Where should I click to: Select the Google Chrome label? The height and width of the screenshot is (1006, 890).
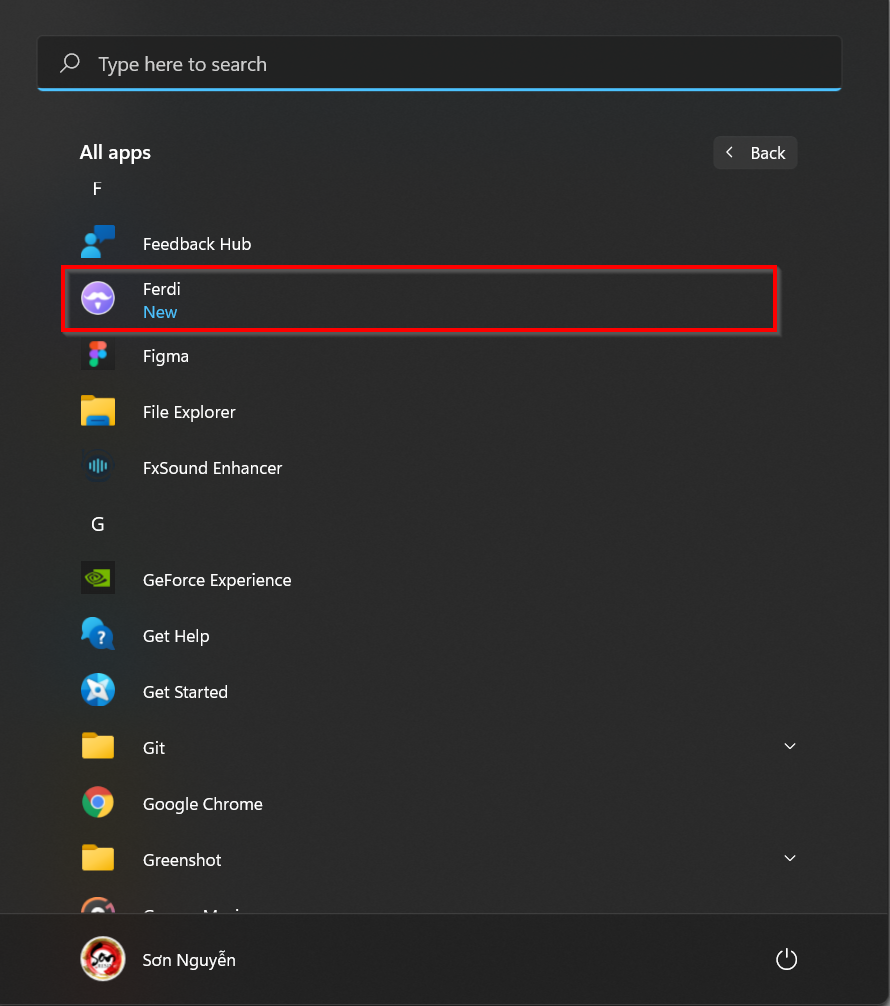203,804
